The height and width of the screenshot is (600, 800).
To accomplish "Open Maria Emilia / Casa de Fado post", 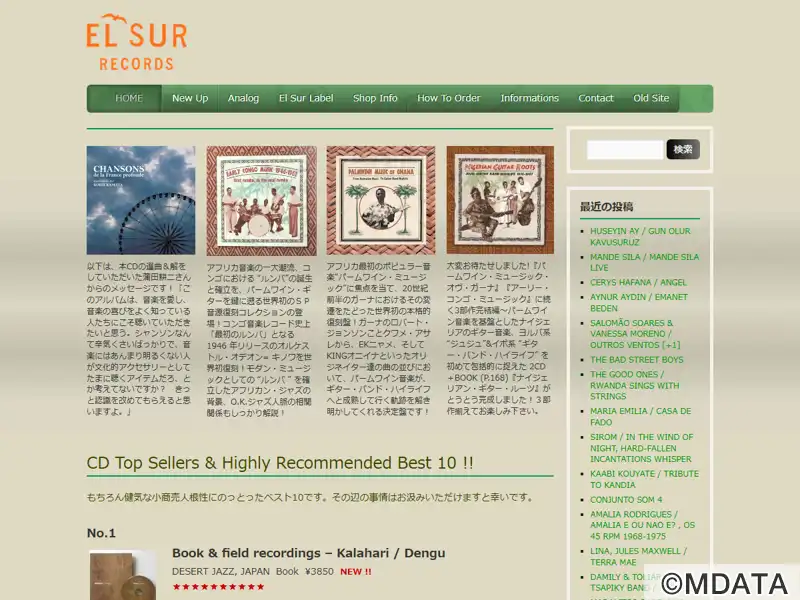I will pyautogui.click(x=641, y=416).
